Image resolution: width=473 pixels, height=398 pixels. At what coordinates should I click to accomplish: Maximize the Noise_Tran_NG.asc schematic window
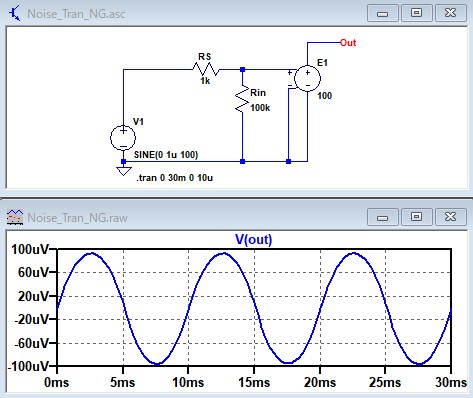(x=416, y=13)
